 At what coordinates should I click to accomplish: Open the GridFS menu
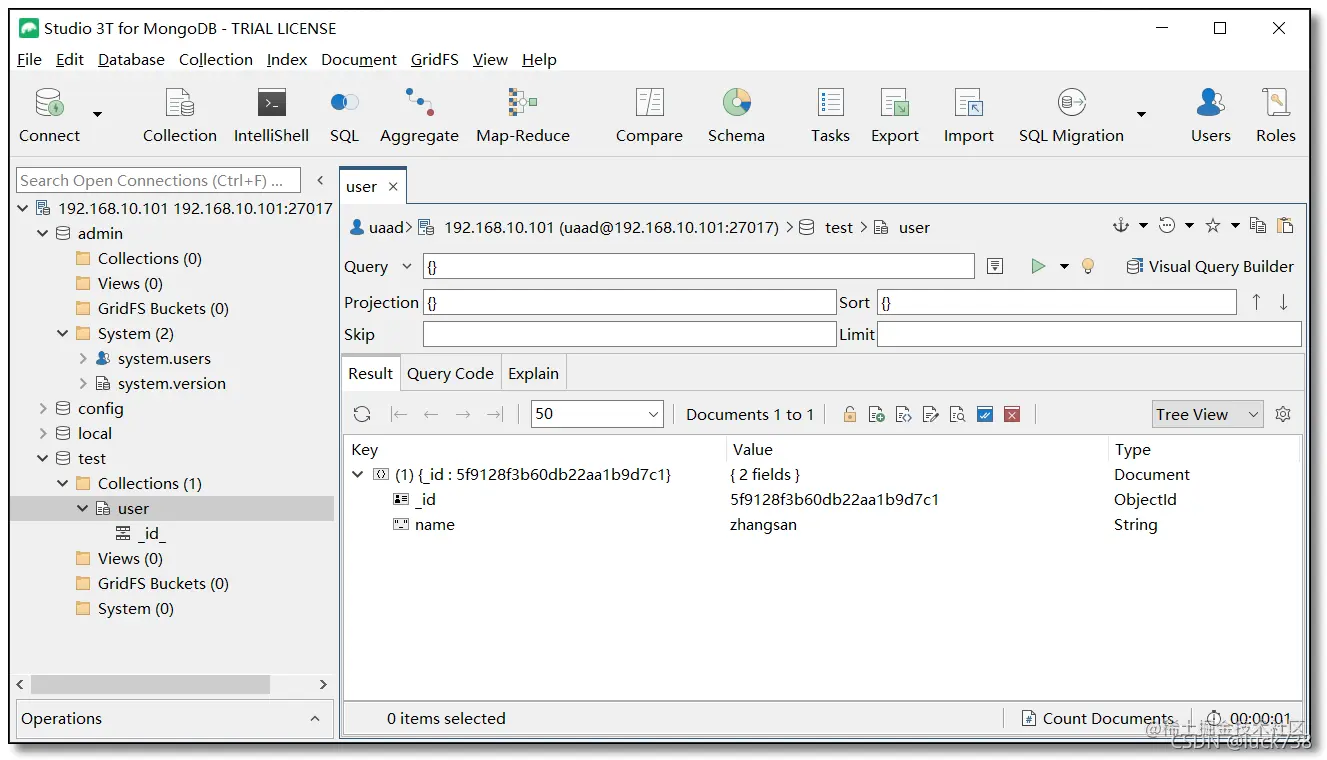[x=434, y=60]
